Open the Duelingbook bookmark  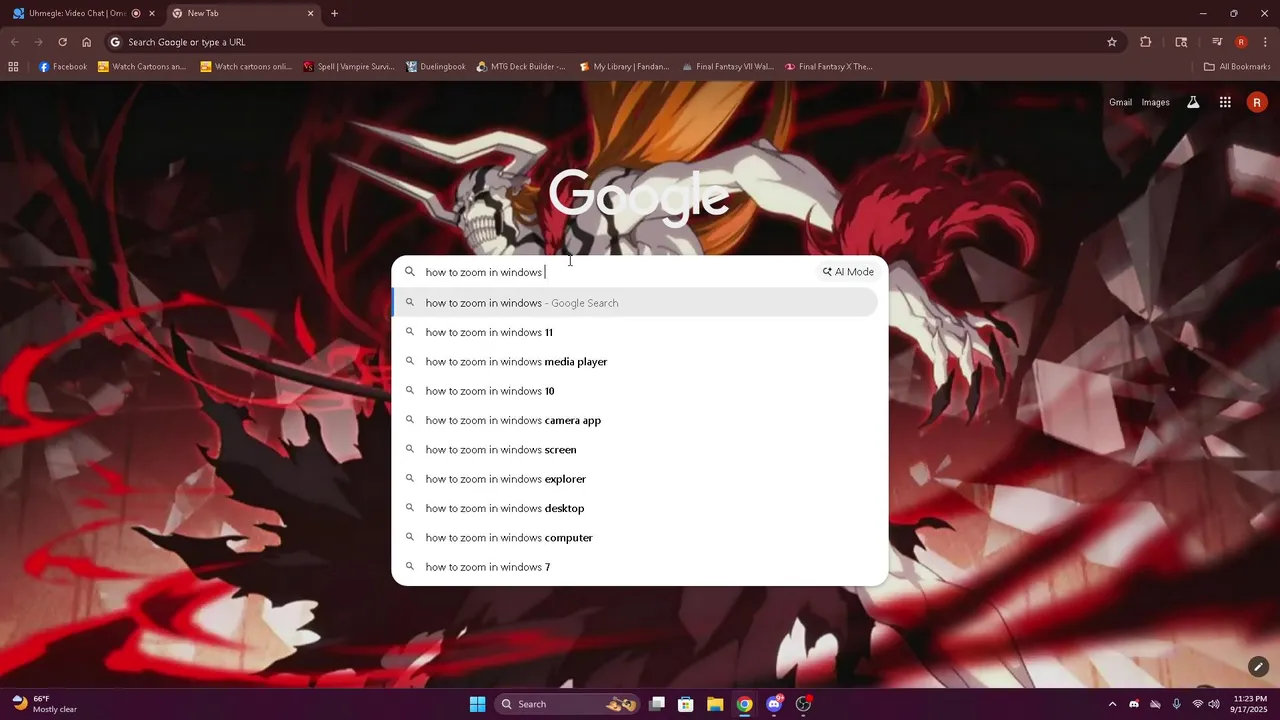(436, 67)
